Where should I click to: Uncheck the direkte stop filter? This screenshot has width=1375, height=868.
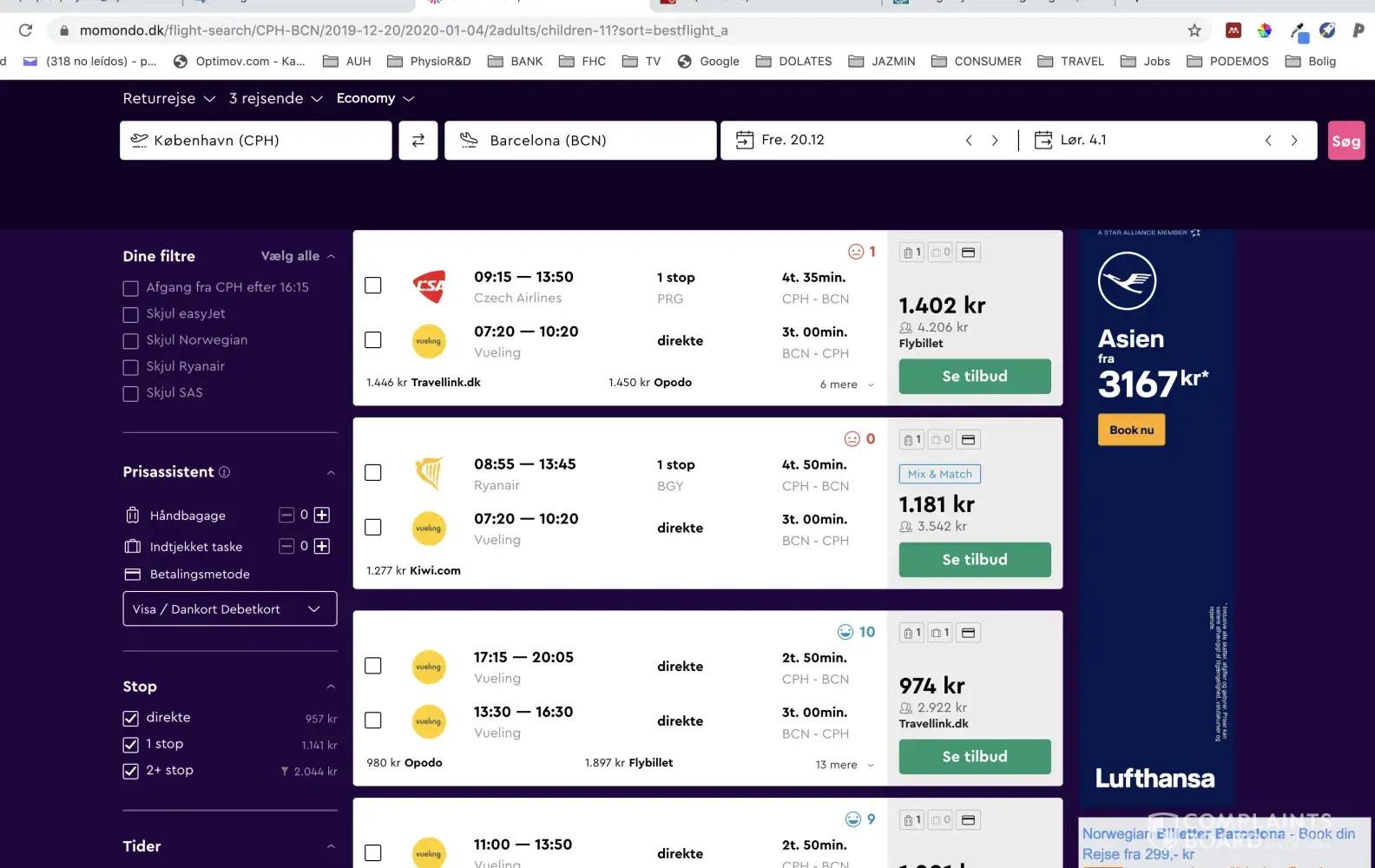pyautogui.click(x=131, y=718)
